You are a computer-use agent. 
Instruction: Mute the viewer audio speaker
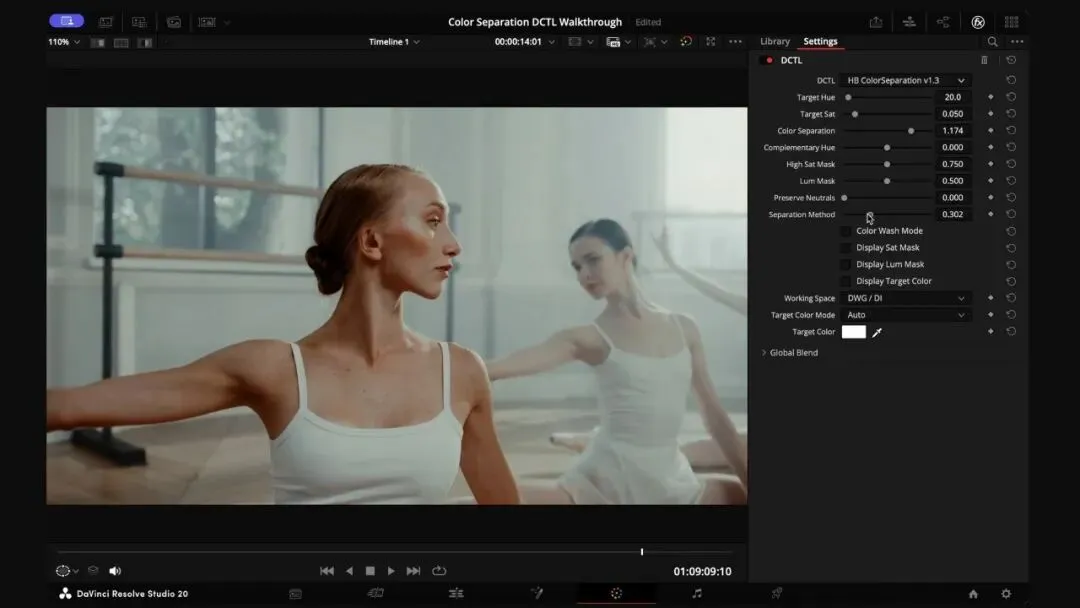point(115,571)
